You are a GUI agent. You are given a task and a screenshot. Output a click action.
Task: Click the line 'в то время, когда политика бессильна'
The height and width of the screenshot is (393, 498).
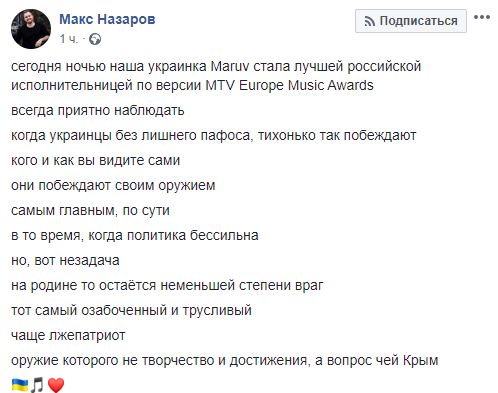[135, 235]
